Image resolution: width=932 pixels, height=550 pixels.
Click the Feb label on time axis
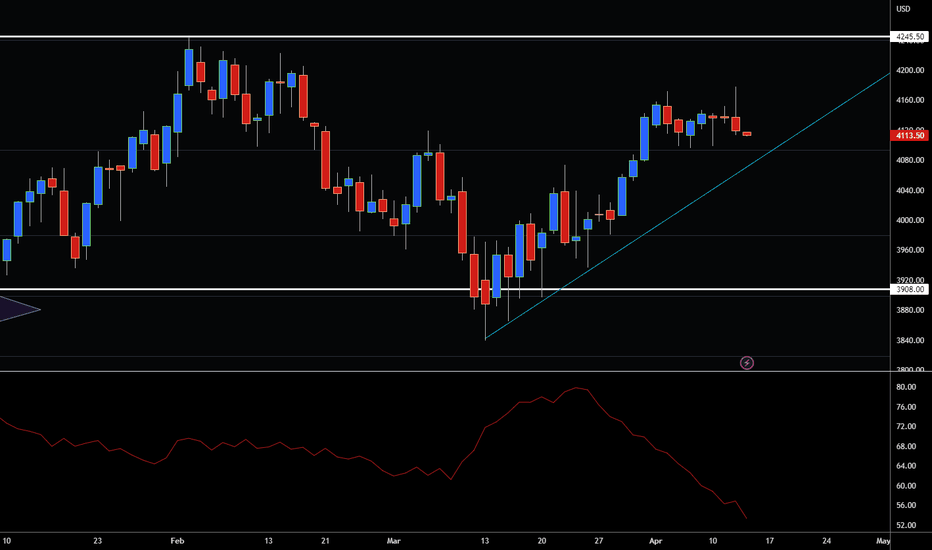click(177, 540)
